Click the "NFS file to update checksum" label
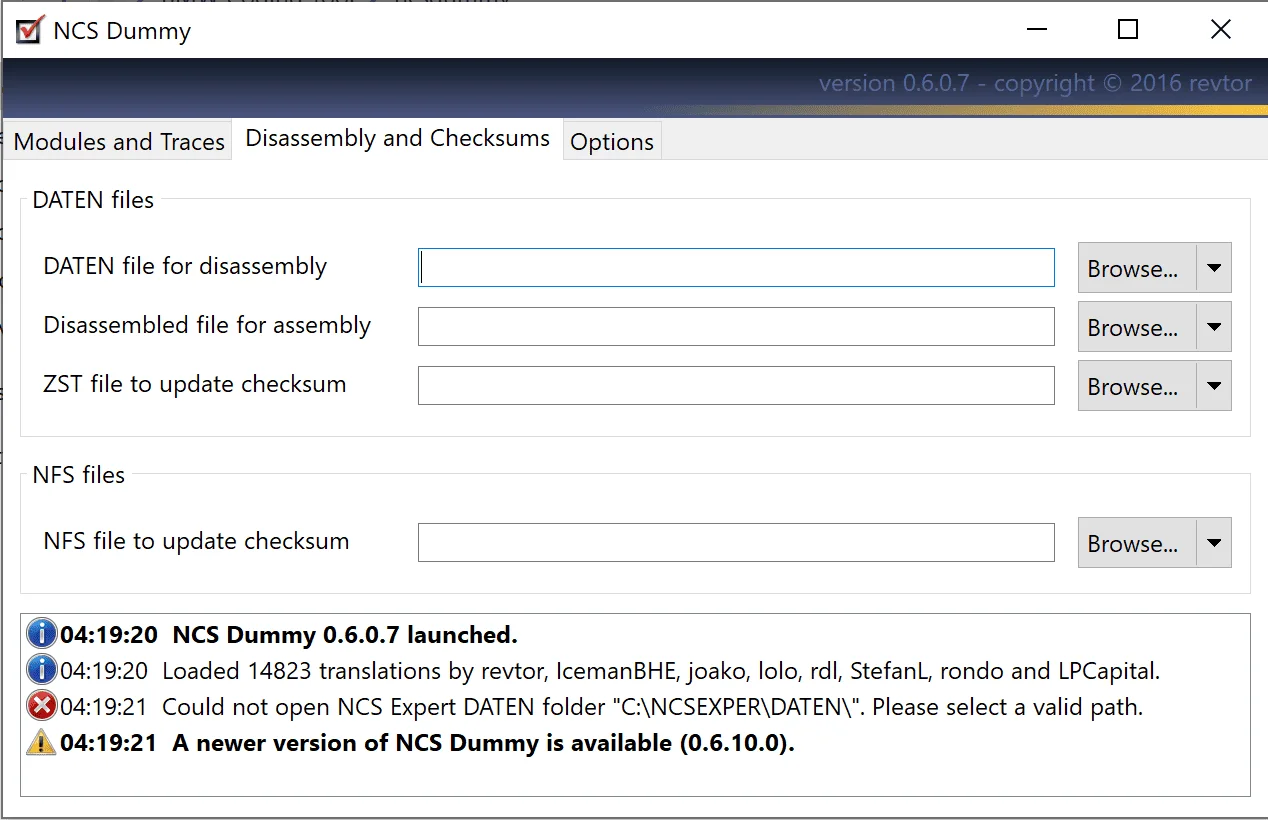 pos(196,541)
